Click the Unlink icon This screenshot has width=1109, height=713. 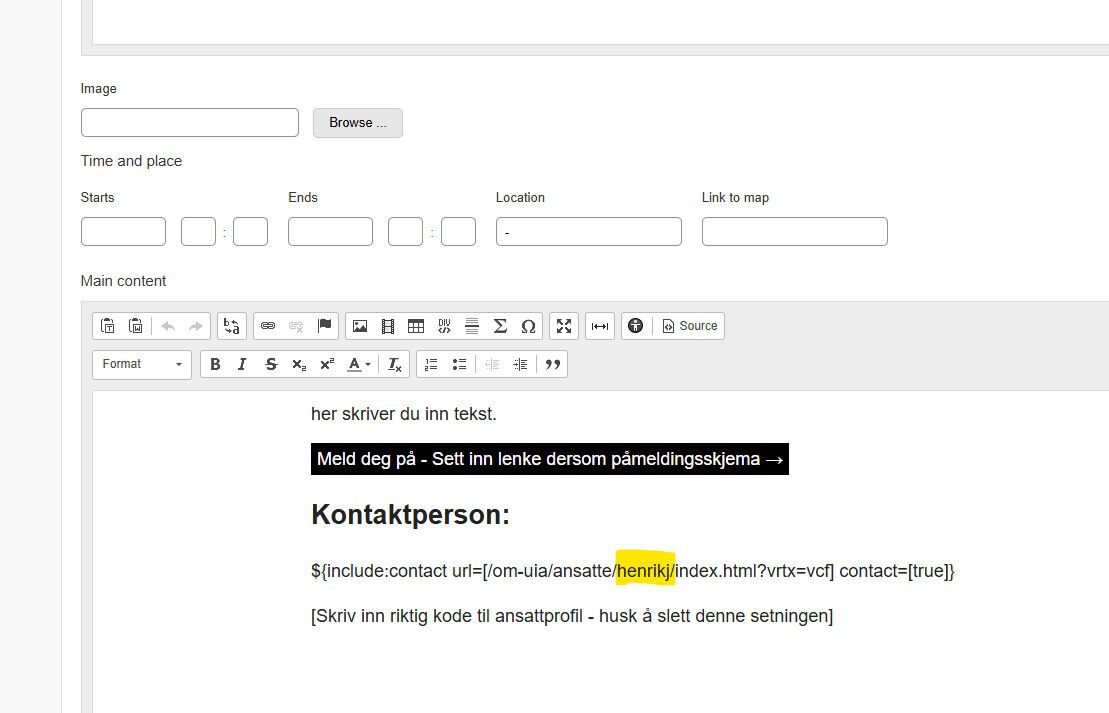point(296,326)
